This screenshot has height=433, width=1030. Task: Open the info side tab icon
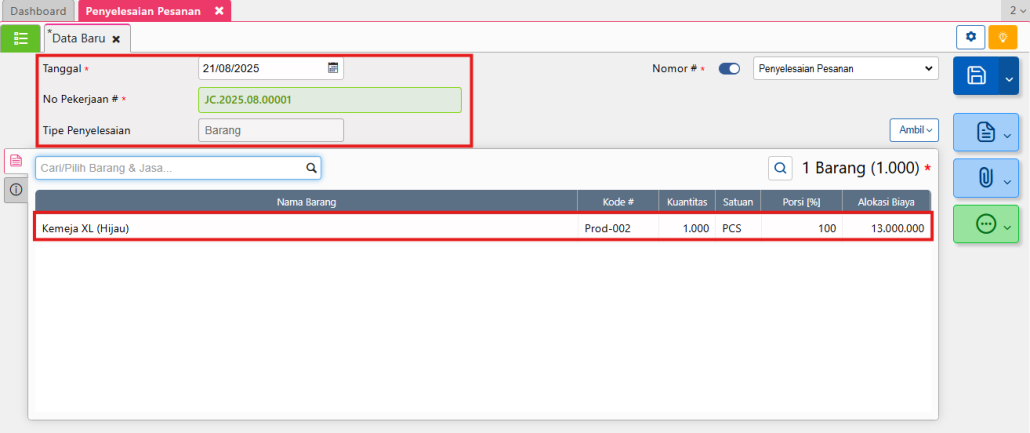[16, 190]
